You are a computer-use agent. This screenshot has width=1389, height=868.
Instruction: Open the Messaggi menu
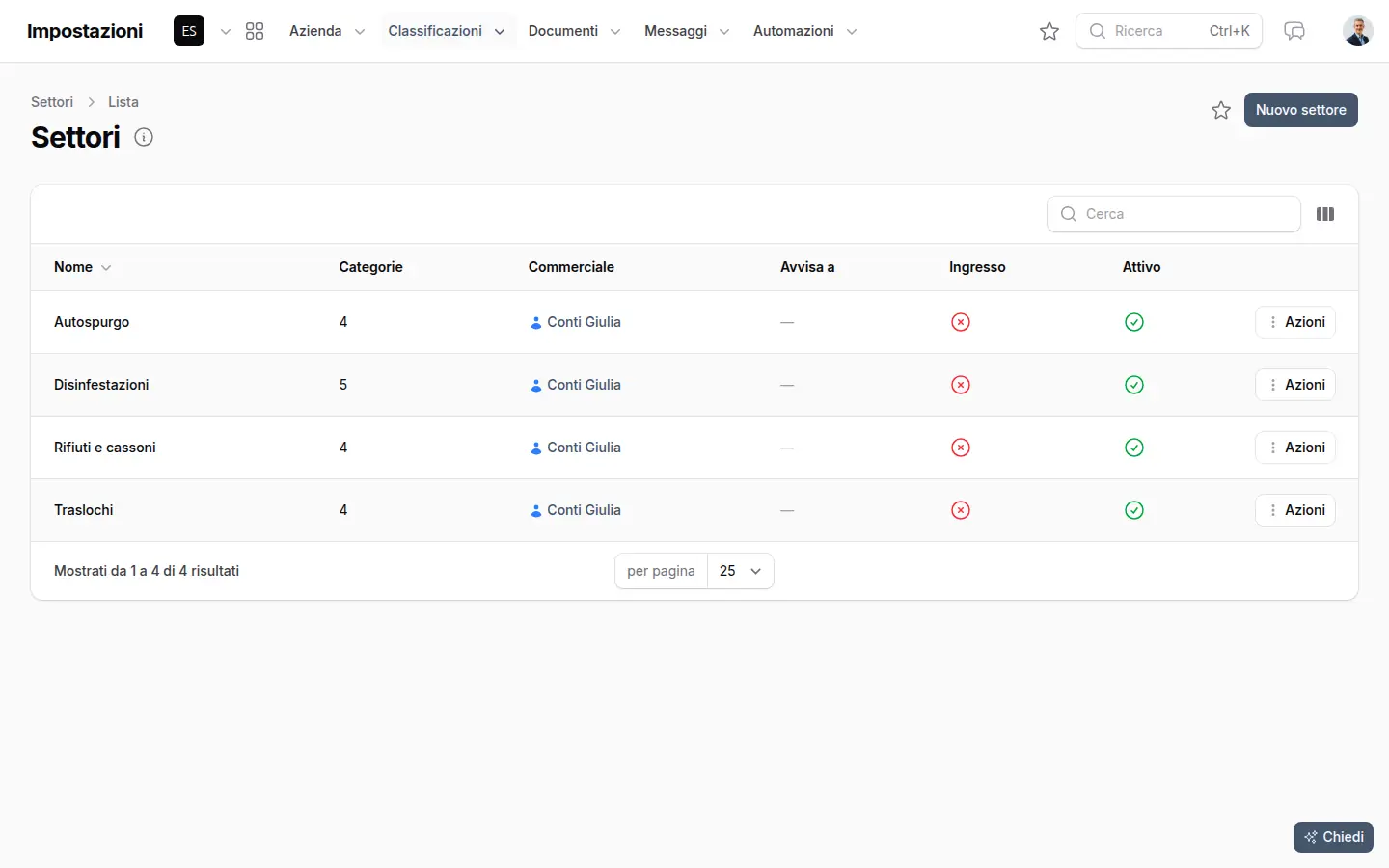[687, 31]
